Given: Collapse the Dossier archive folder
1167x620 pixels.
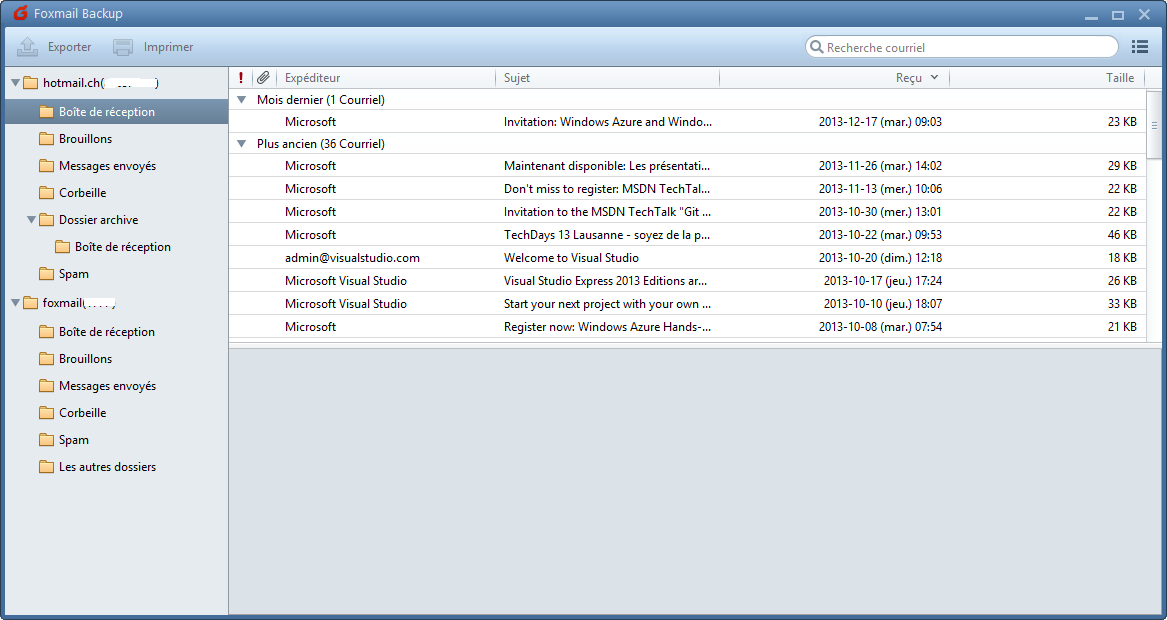Looking at the screenshot, I should click(x=31, y=220).
